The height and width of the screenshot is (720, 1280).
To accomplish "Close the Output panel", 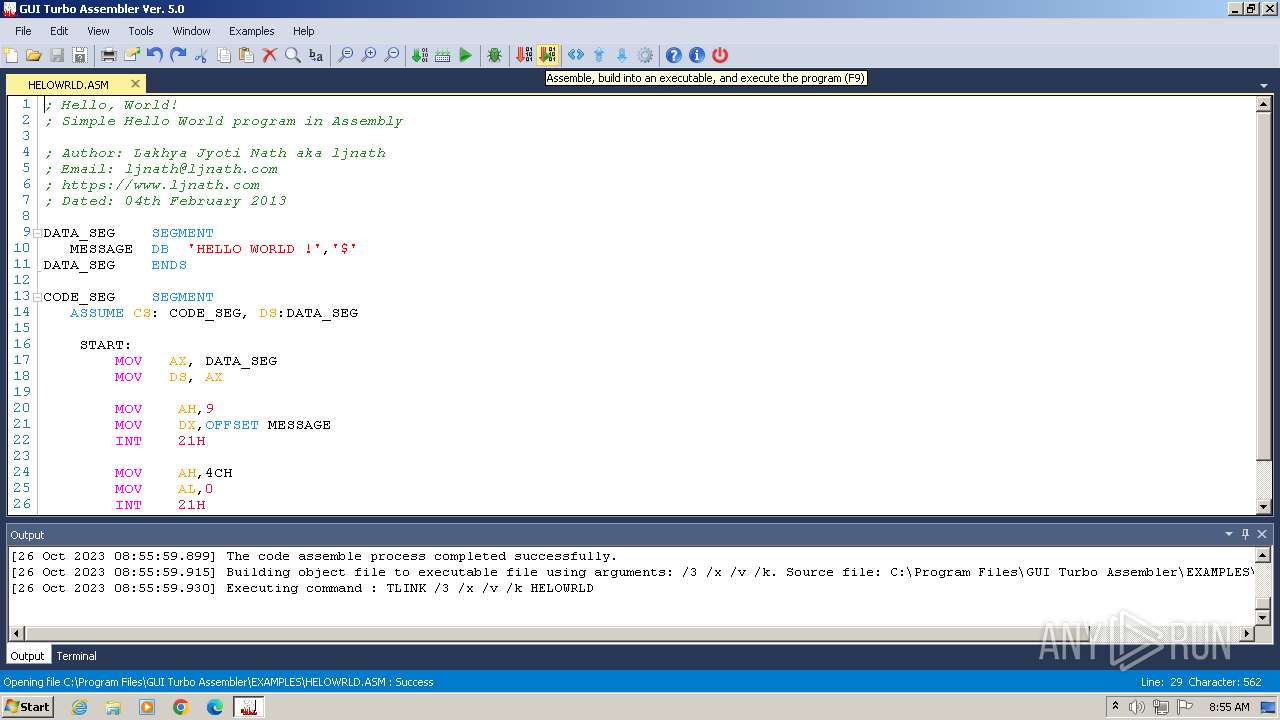I will (x=1262, y=534).
